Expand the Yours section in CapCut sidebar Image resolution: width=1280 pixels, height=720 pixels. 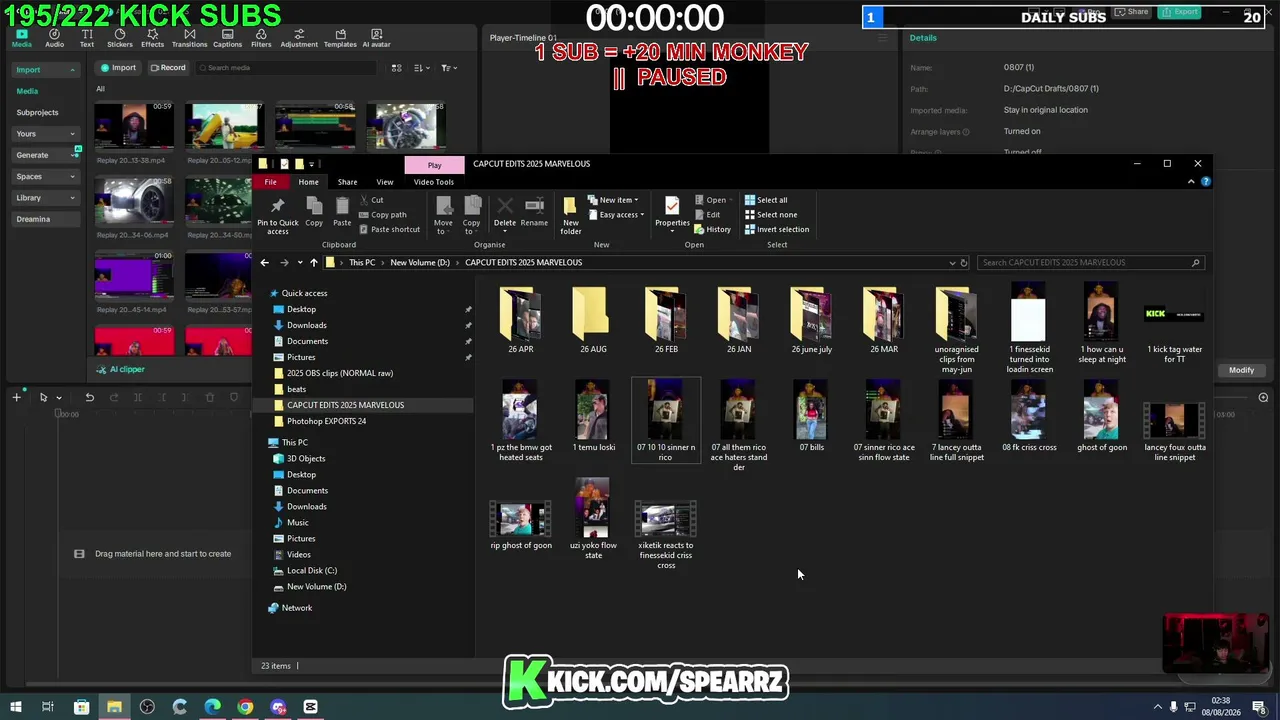(x=46, y=134)
